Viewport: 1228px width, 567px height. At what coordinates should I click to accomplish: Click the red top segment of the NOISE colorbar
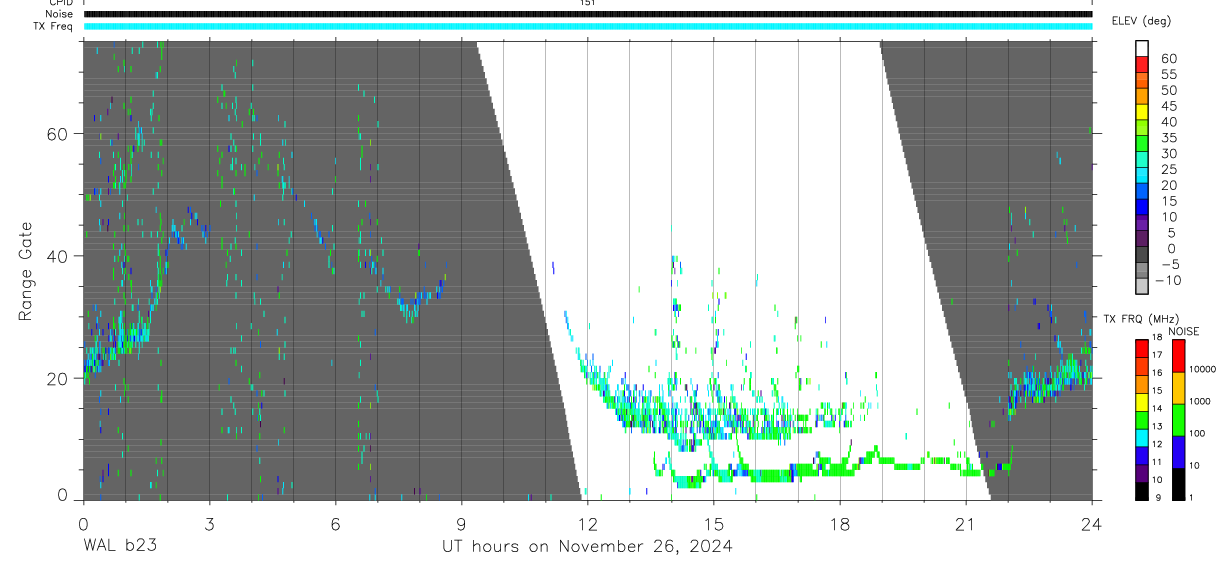tap(1179, 356)
